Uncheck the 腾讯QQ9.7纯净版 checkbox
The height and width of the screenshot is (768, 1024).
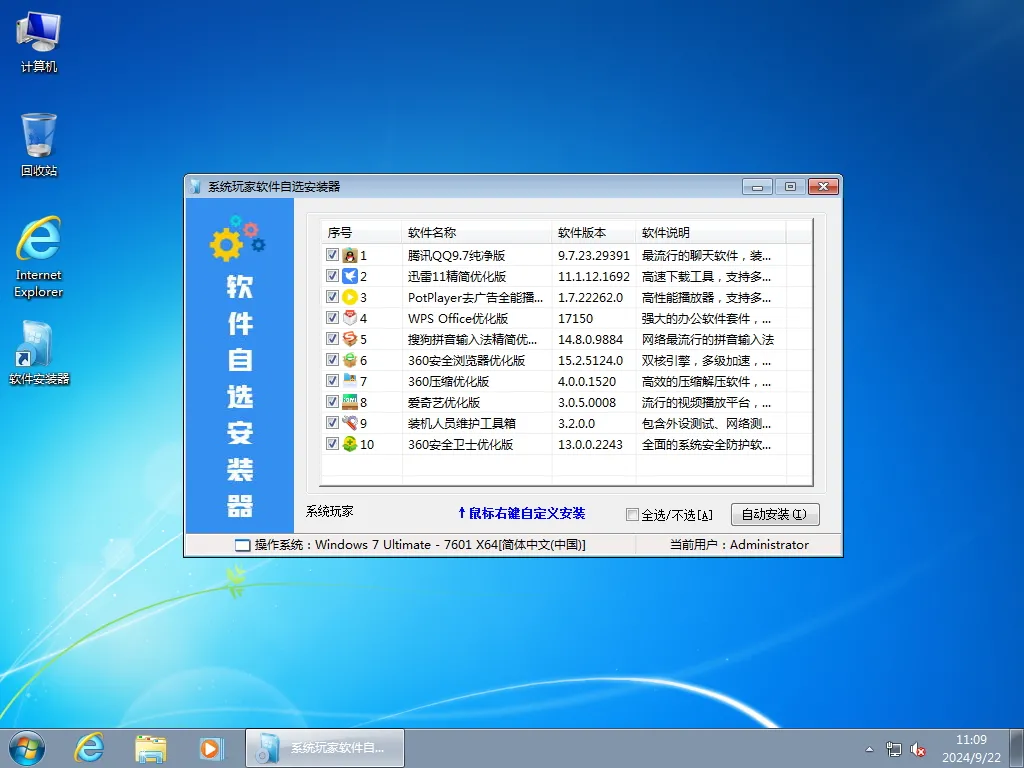tap(332, 255)
